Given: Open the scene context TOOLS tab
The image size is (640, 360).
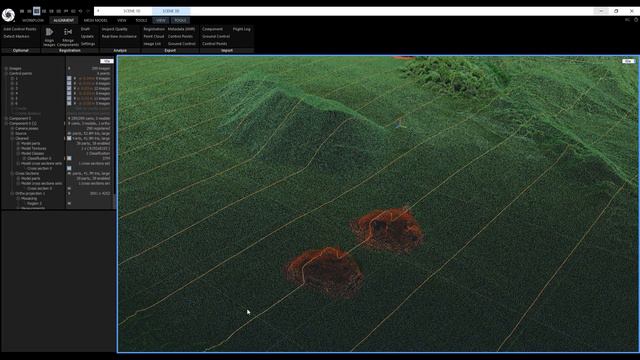Looking at the screenshot, I should coord(180,20).
